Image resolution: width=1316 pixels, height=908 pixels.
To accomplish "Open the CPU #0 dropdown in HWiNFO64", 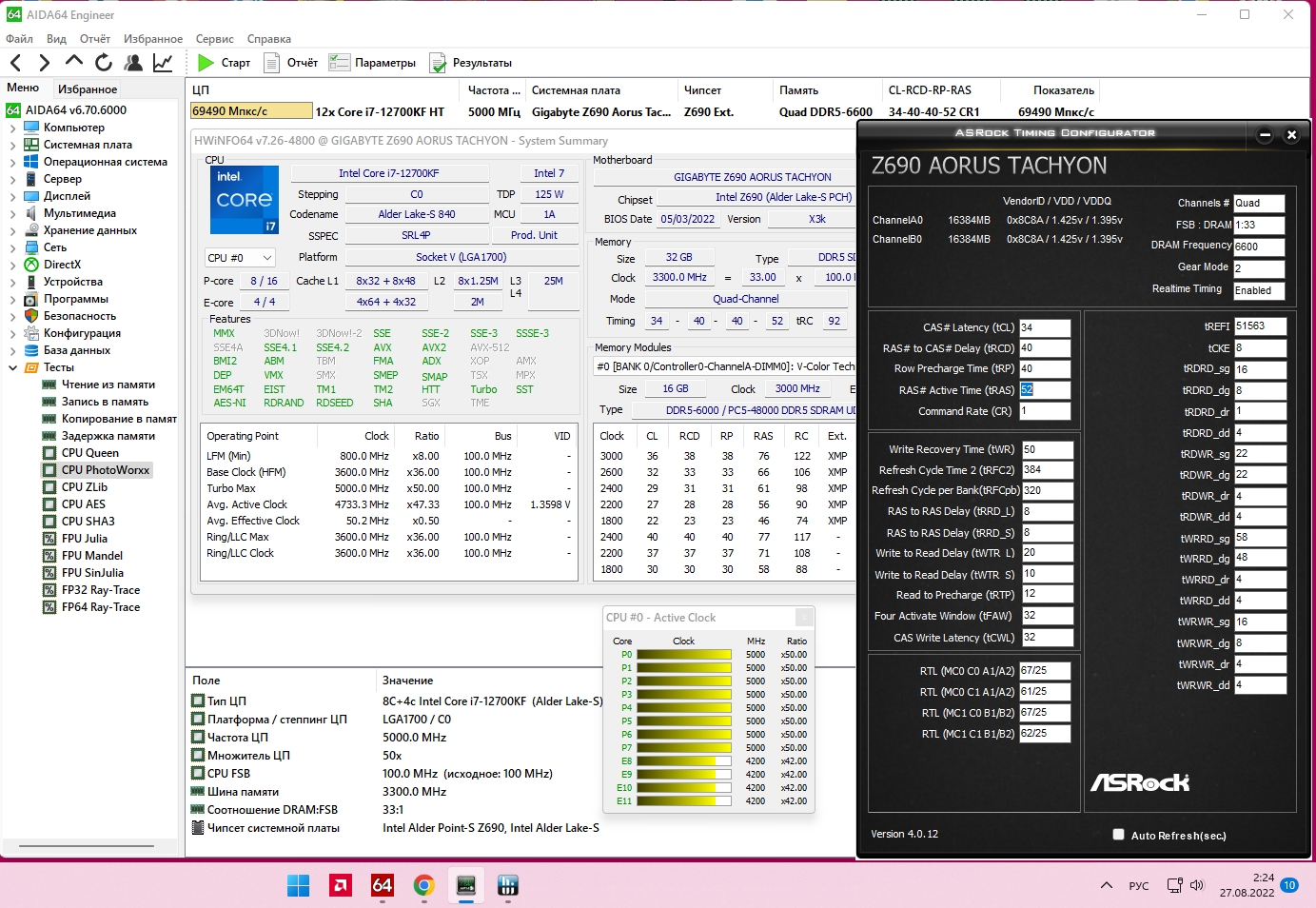I will tap(240, 258).
